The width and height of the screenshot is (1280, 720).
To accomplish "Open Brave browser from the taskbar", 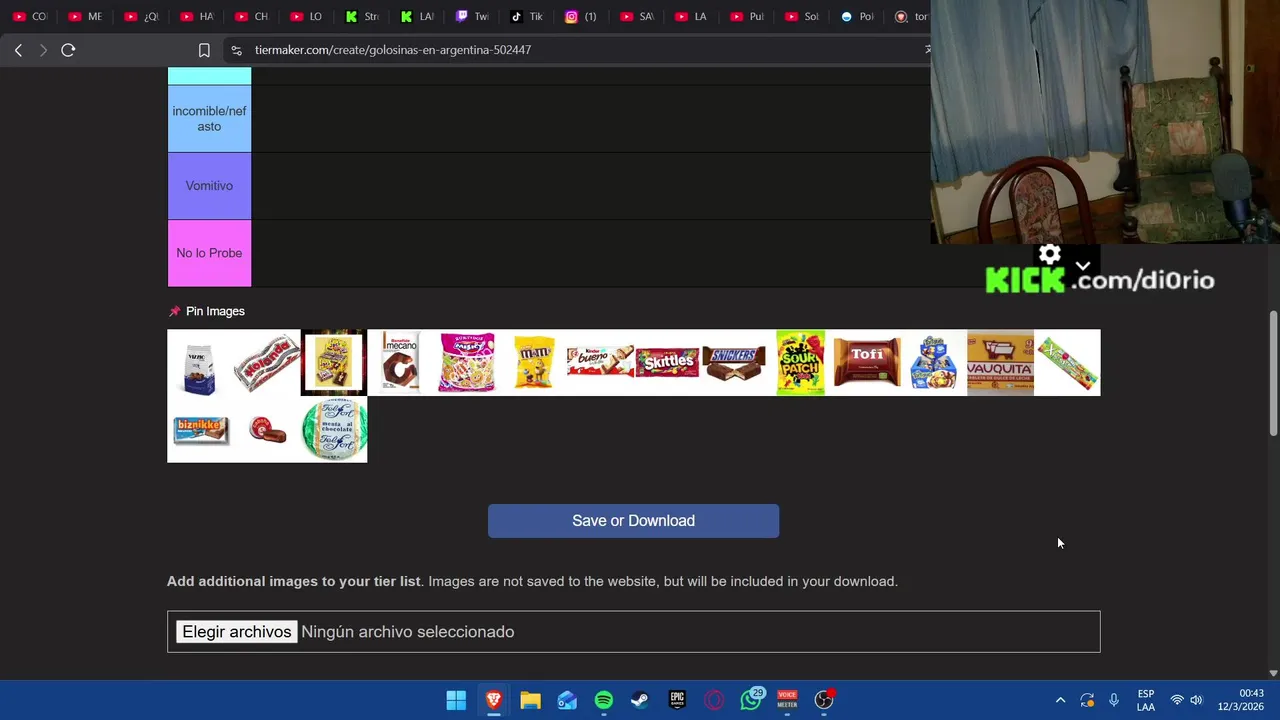I will [493, 700].
